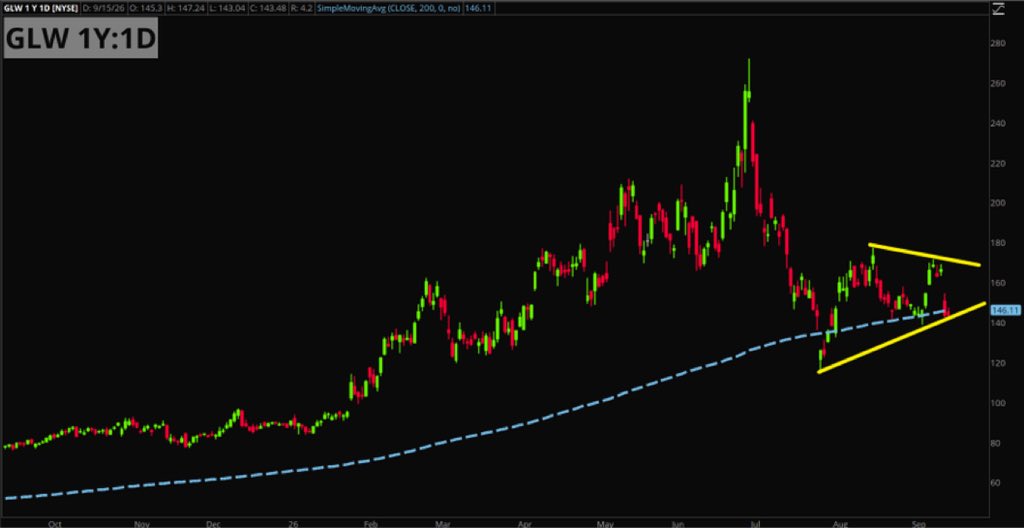
Task: Click the 80 price axis label
Action: (x=997, y=443)
